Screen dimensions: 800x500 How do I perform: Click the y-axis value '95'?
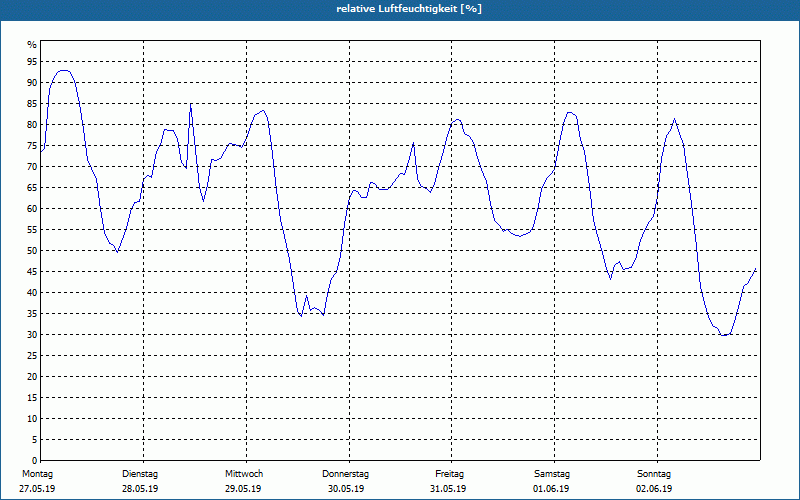coord(32,62)
